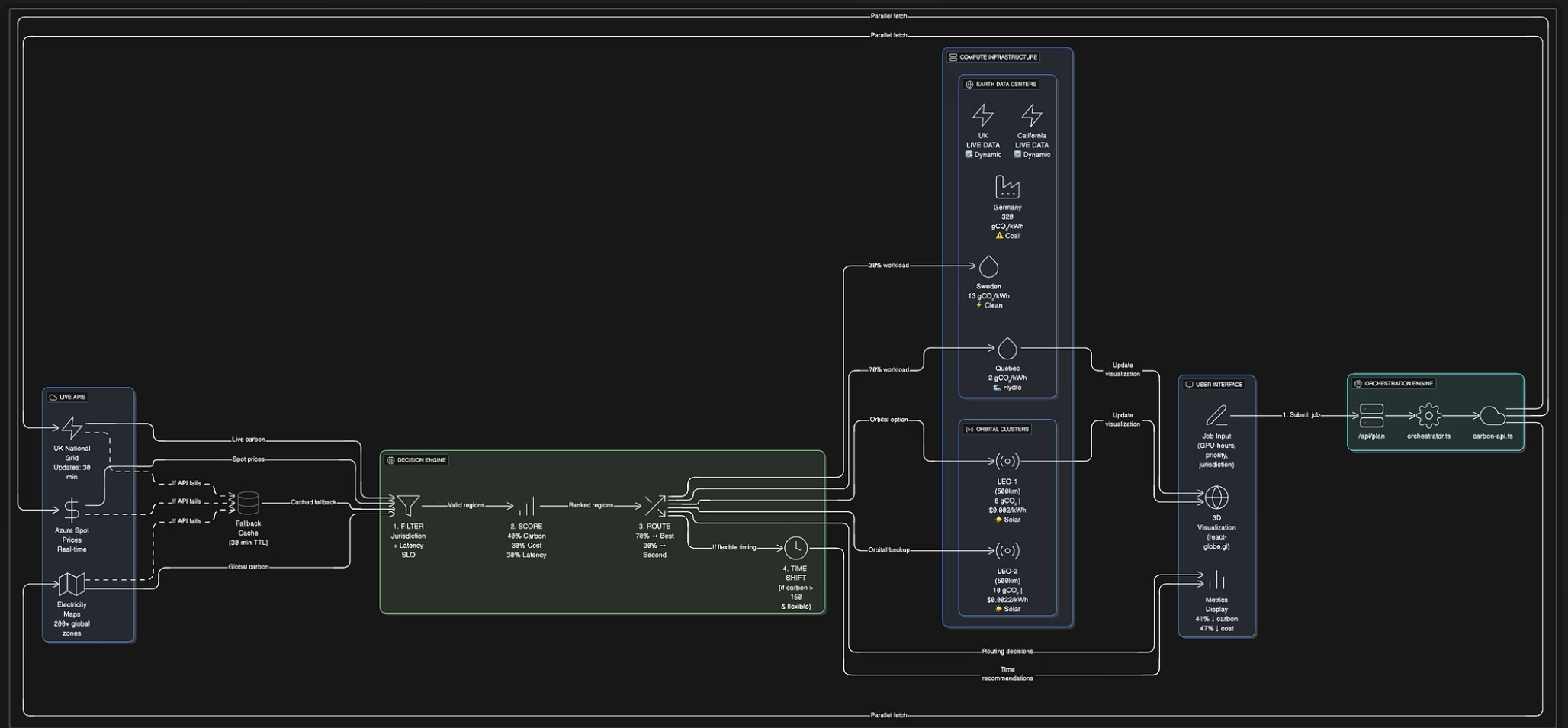
Task: Click the UK National Grid lightning icon
Action: (72, 427)
